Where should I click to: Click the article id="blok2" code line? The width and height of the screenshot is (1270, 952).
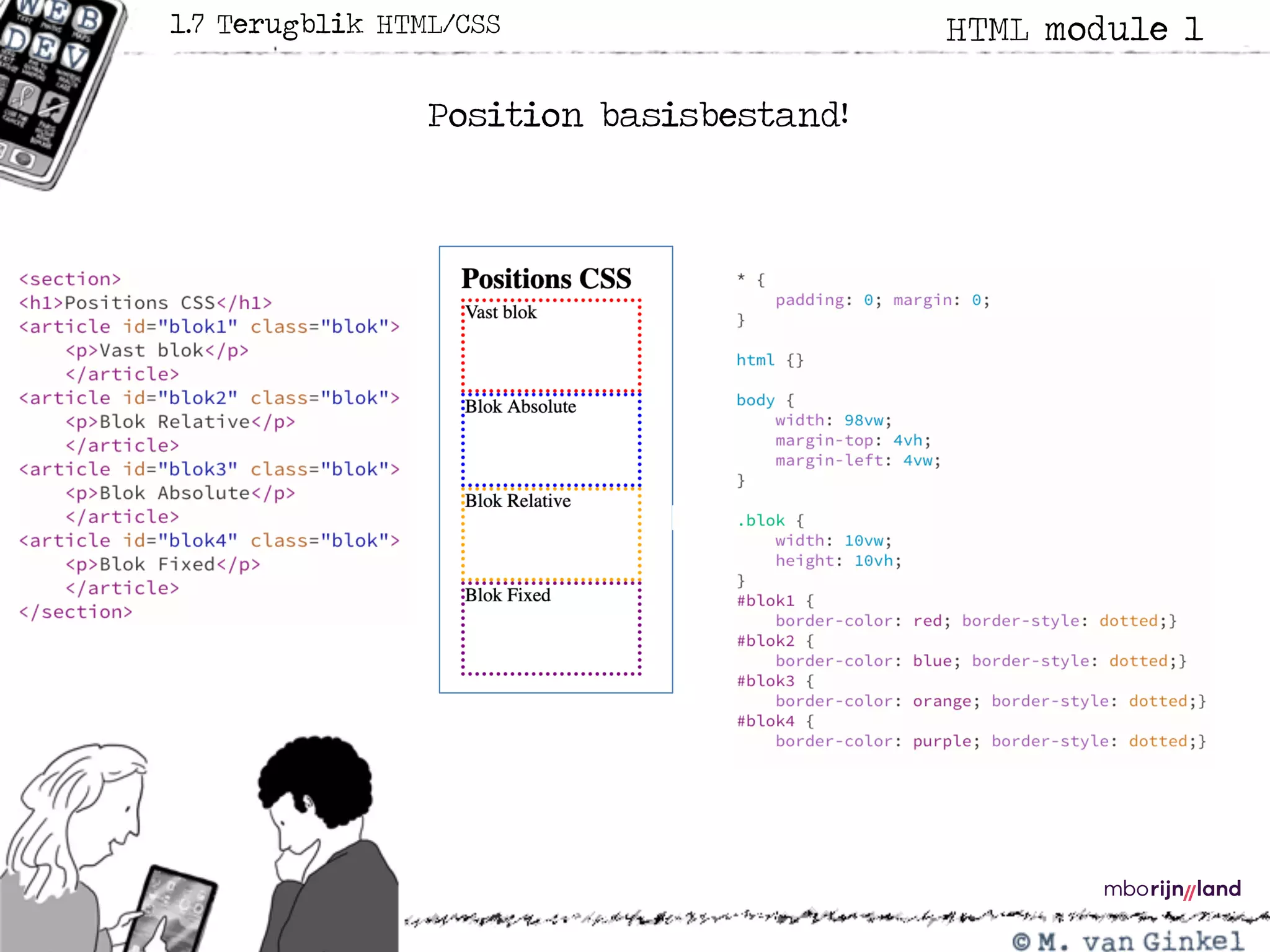[x=210, y=398]
